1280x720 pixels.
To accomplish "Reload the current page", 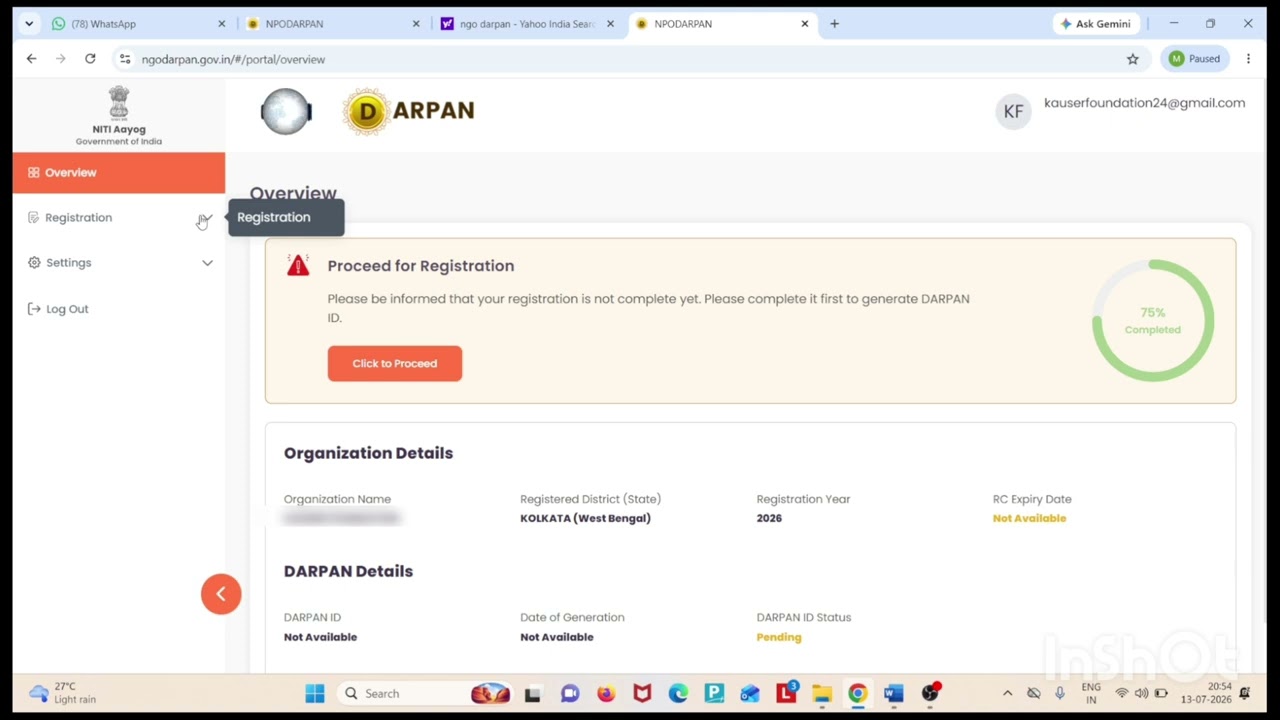I will 90,59.
